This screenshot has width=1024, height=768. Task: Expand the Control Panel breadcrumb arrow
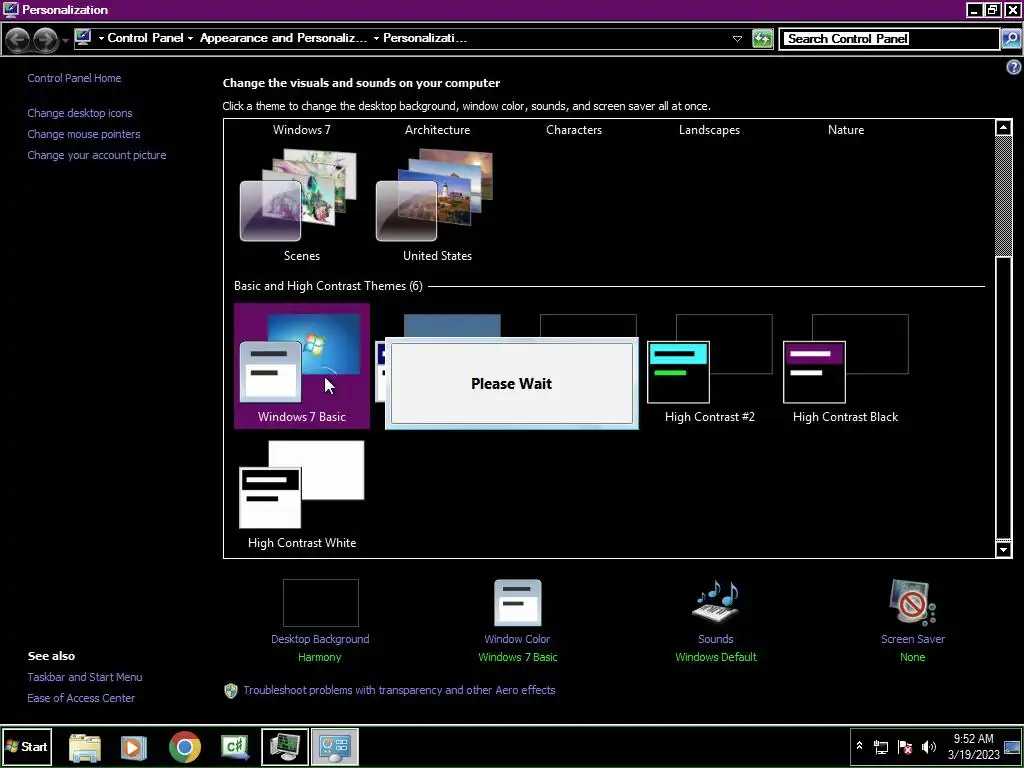(190, 39)
